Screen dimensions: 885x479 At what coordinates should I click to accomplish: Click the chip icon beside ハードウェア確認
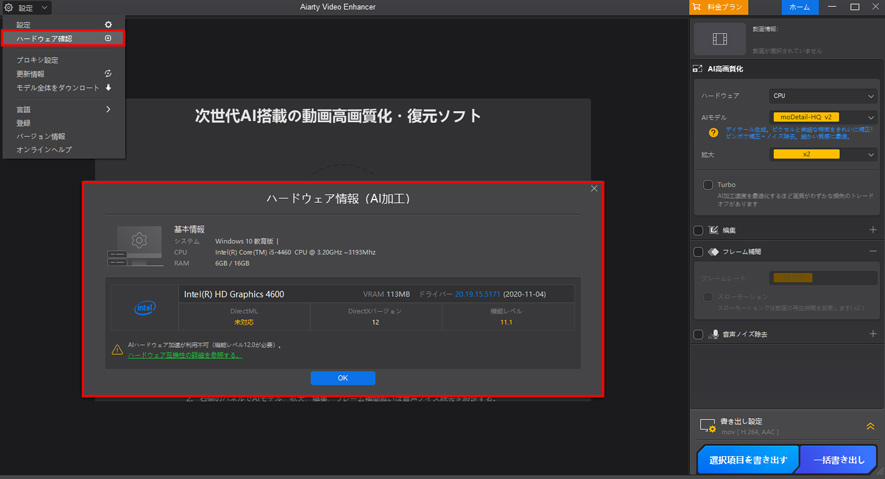[108, 38]
